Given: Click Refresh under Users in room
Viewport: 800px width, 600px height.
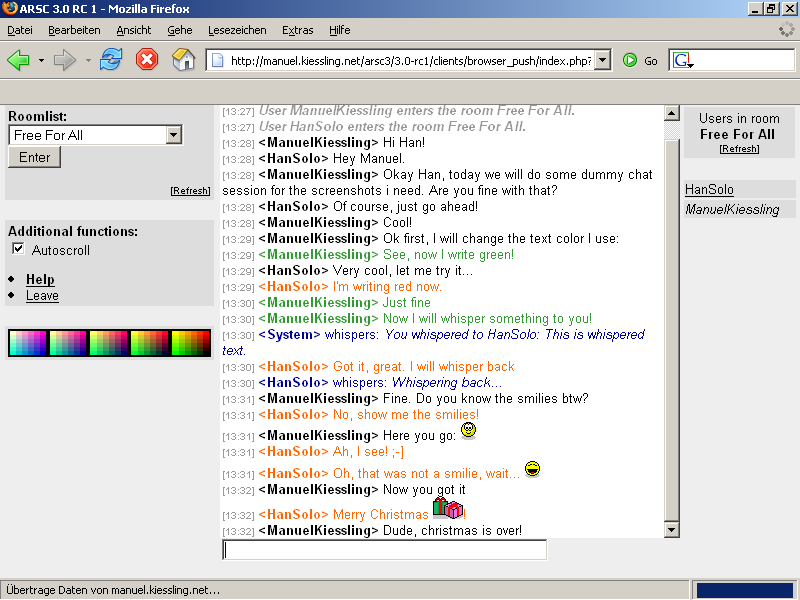Looking at the screenshot, I should pos(739,149).
